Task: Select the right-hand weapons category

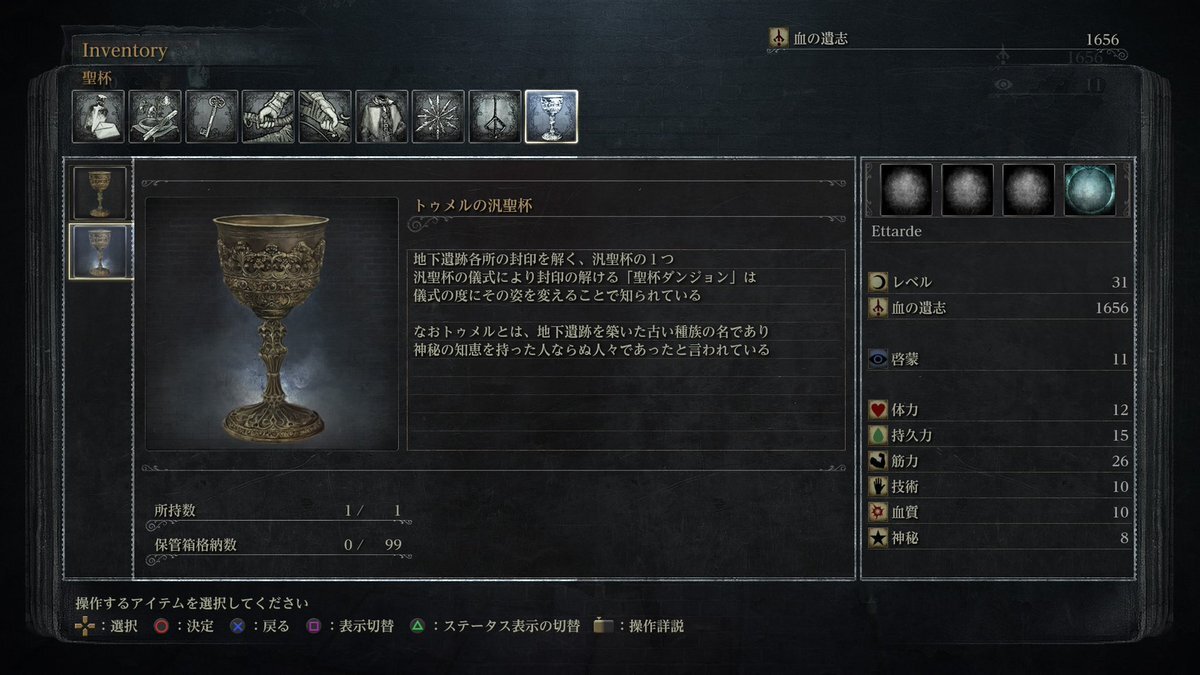Action: click(x=268, y=117)
